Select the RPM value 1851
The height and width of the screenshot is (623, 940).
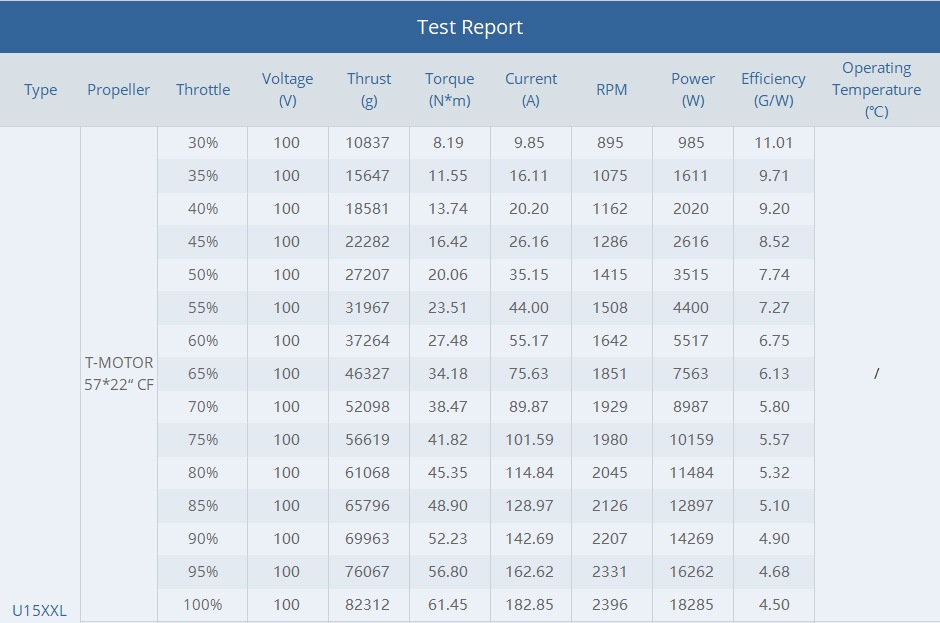coord(610,374)
